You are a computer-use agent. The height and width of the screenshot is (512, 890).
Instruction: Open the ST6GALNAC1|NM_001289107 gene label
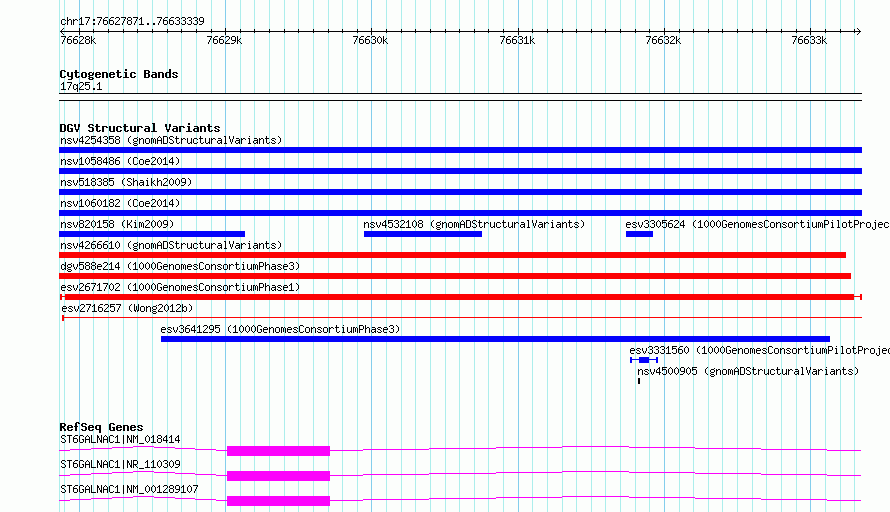click(x=129, y=489)
